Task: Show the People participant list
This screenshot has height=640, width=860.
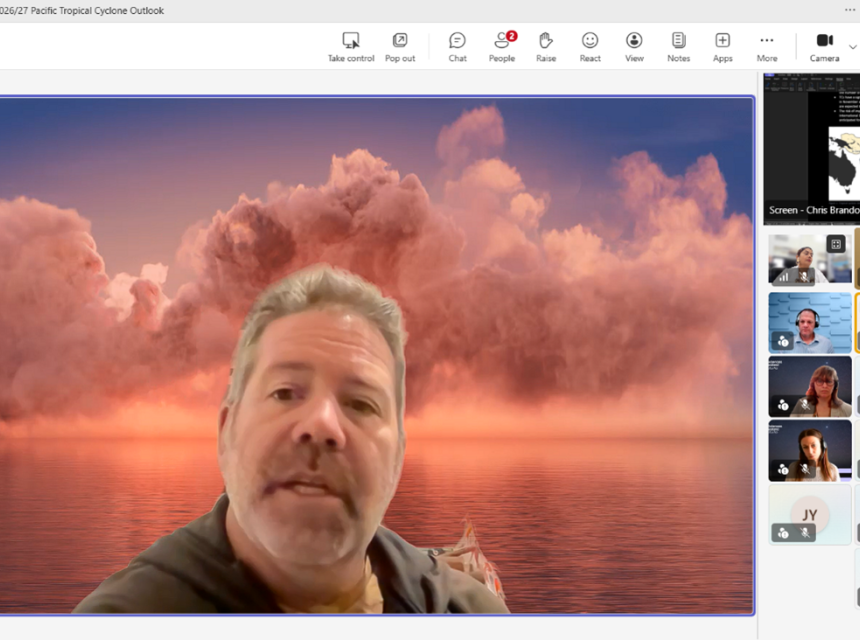Action: (502, 47)
